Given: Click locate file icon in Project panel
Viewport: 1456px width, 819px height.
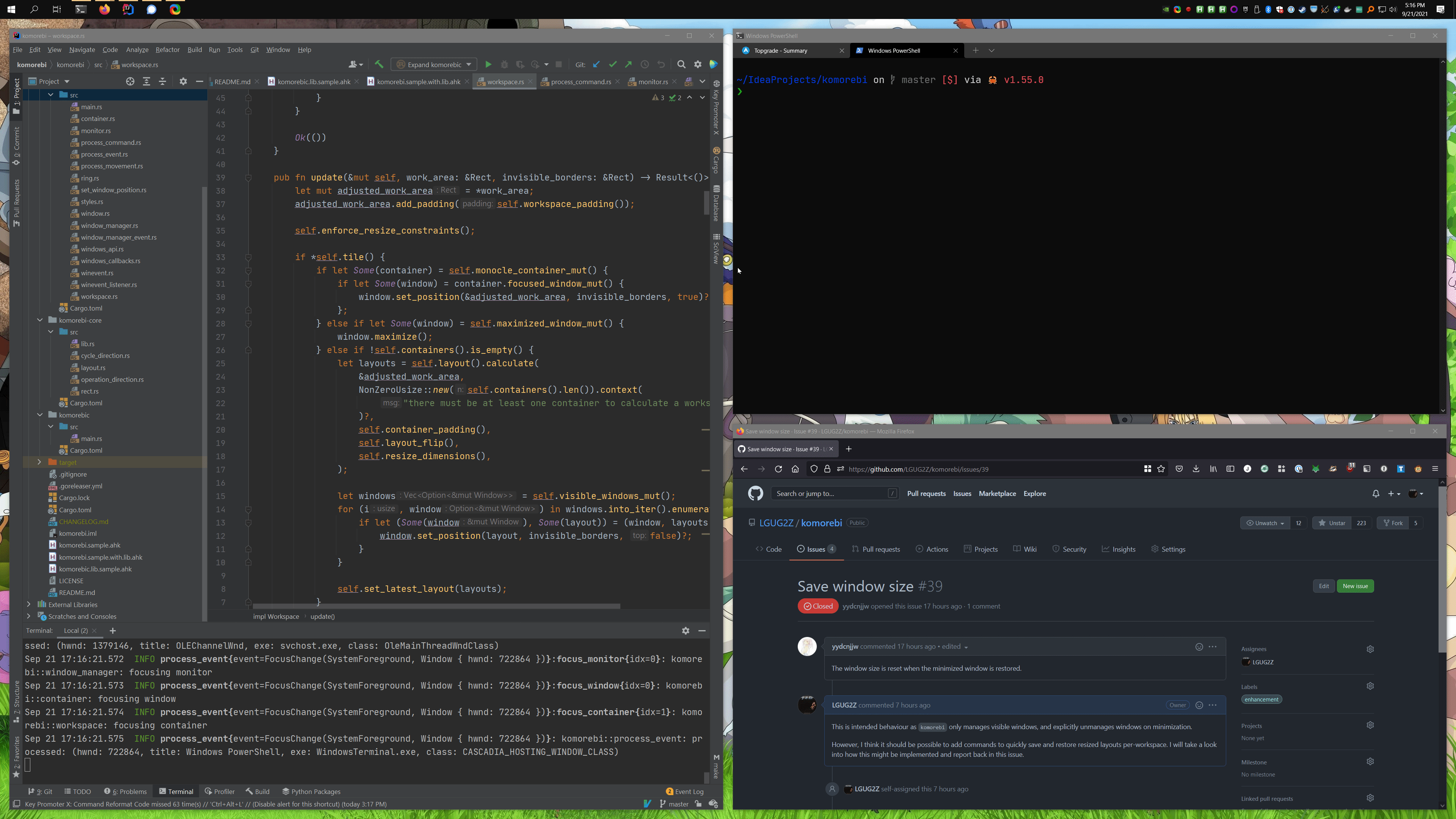Looking at the screenshot, I should [x=130, y=82].
